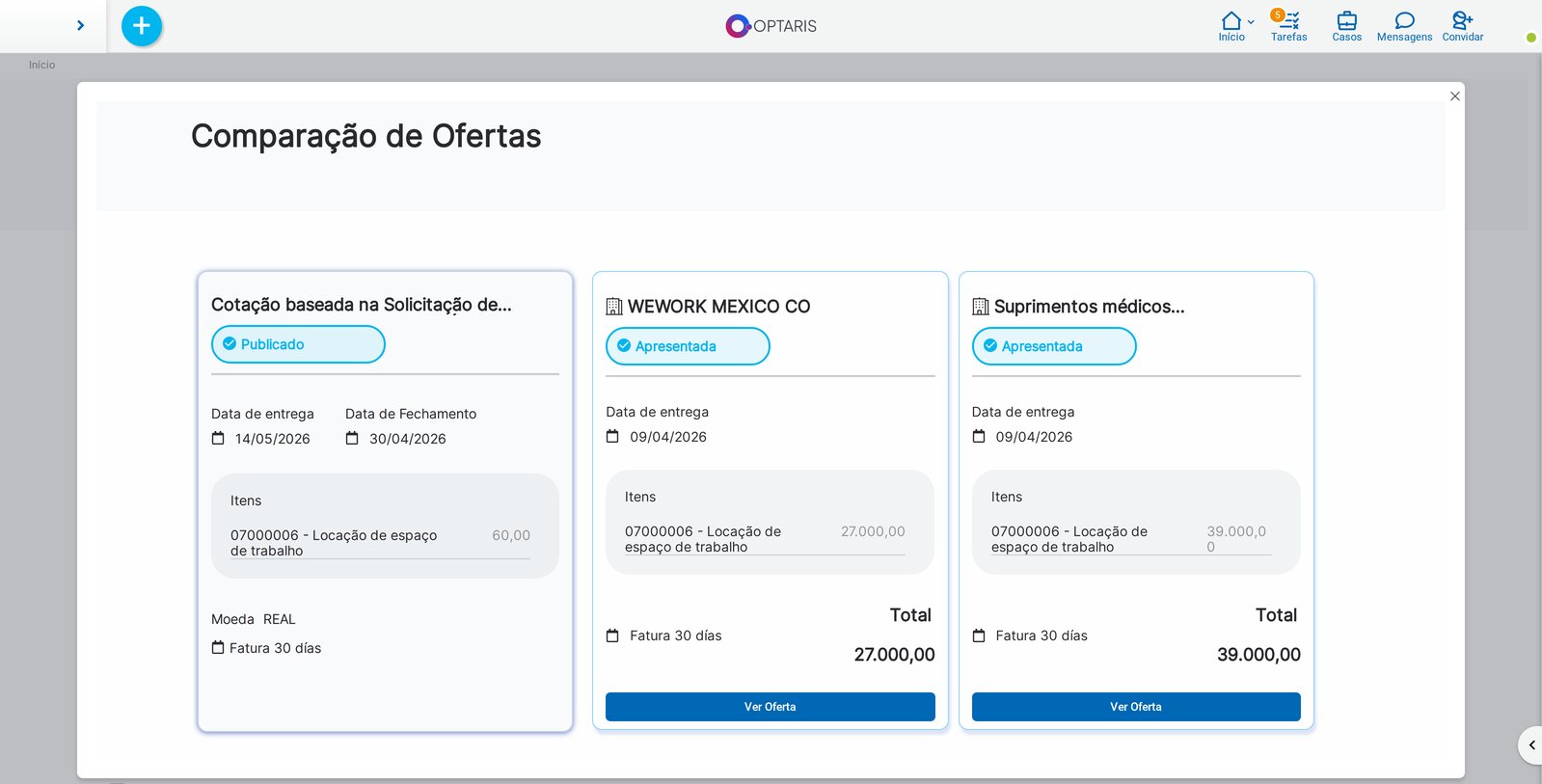The height and width of the screenshot is (784, 1542).
Task: Click the Cotação baseada na Solicitação title
Action: coord(362,305)
